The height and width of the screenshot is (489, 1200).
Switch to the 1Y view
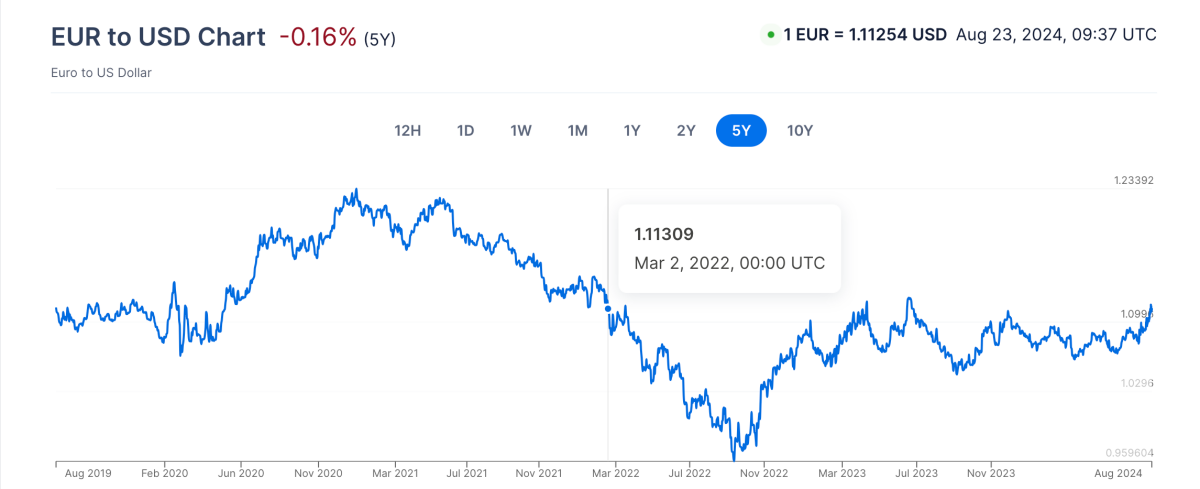[632, 130]
